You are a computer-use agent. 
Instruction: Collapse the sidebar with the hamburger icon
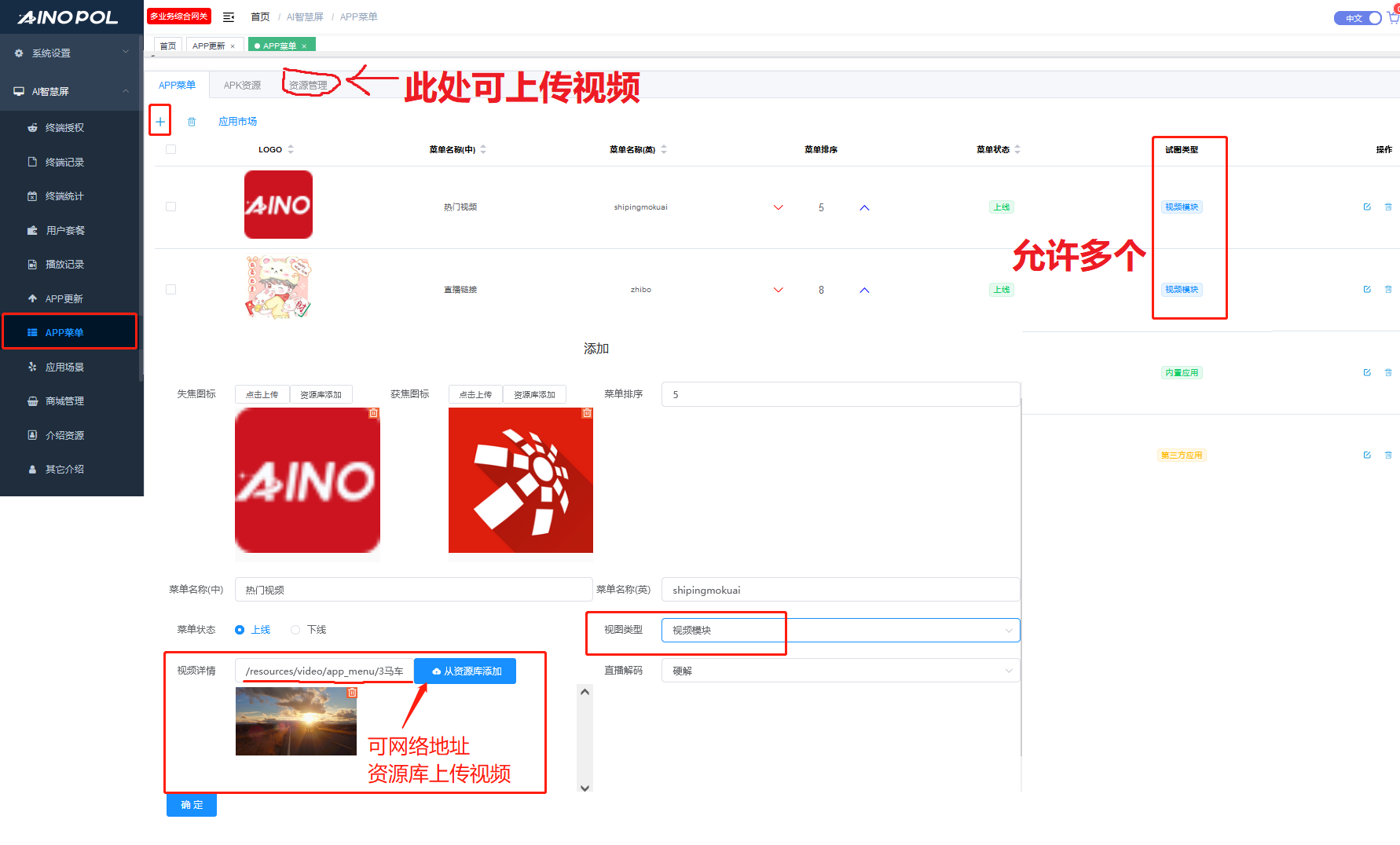(x=229, y=17)
